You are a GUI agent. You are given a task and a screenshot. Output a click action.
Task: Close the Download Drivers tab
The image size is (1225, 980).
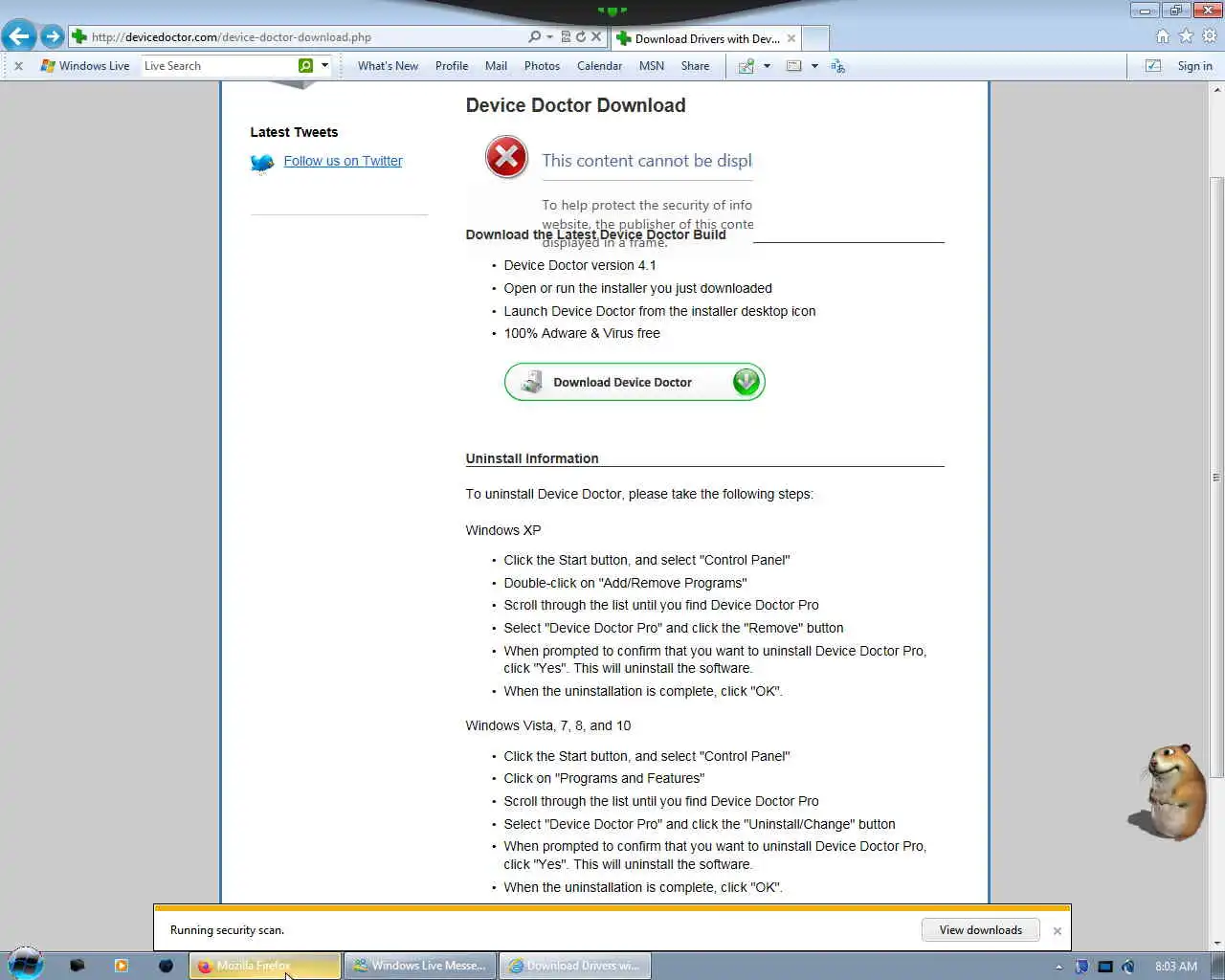click(791, 38)
